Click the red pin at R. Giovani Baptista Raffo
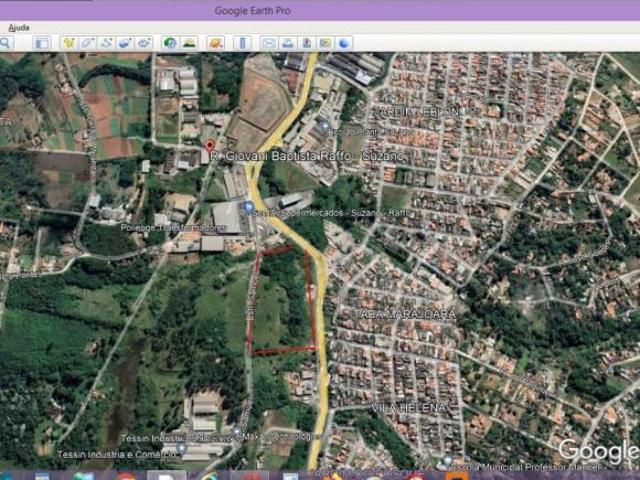Image resolution: width=640 pixels, height=480 pixels. point(209,145)
